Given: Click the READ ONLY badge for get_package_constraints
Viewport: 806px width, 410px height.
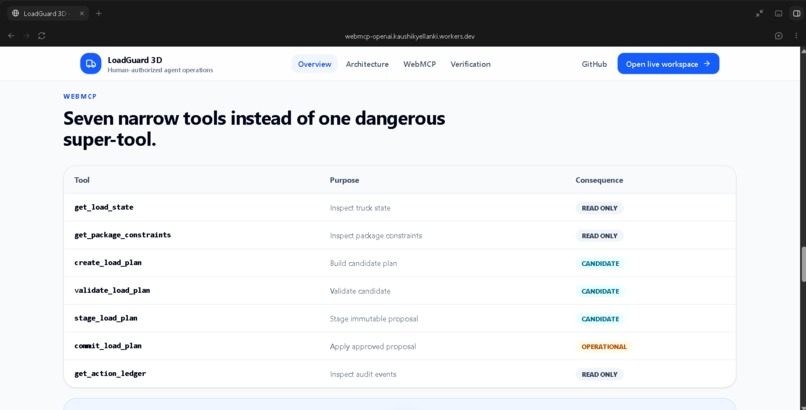Looking at the screenshot, I should 599,236.
